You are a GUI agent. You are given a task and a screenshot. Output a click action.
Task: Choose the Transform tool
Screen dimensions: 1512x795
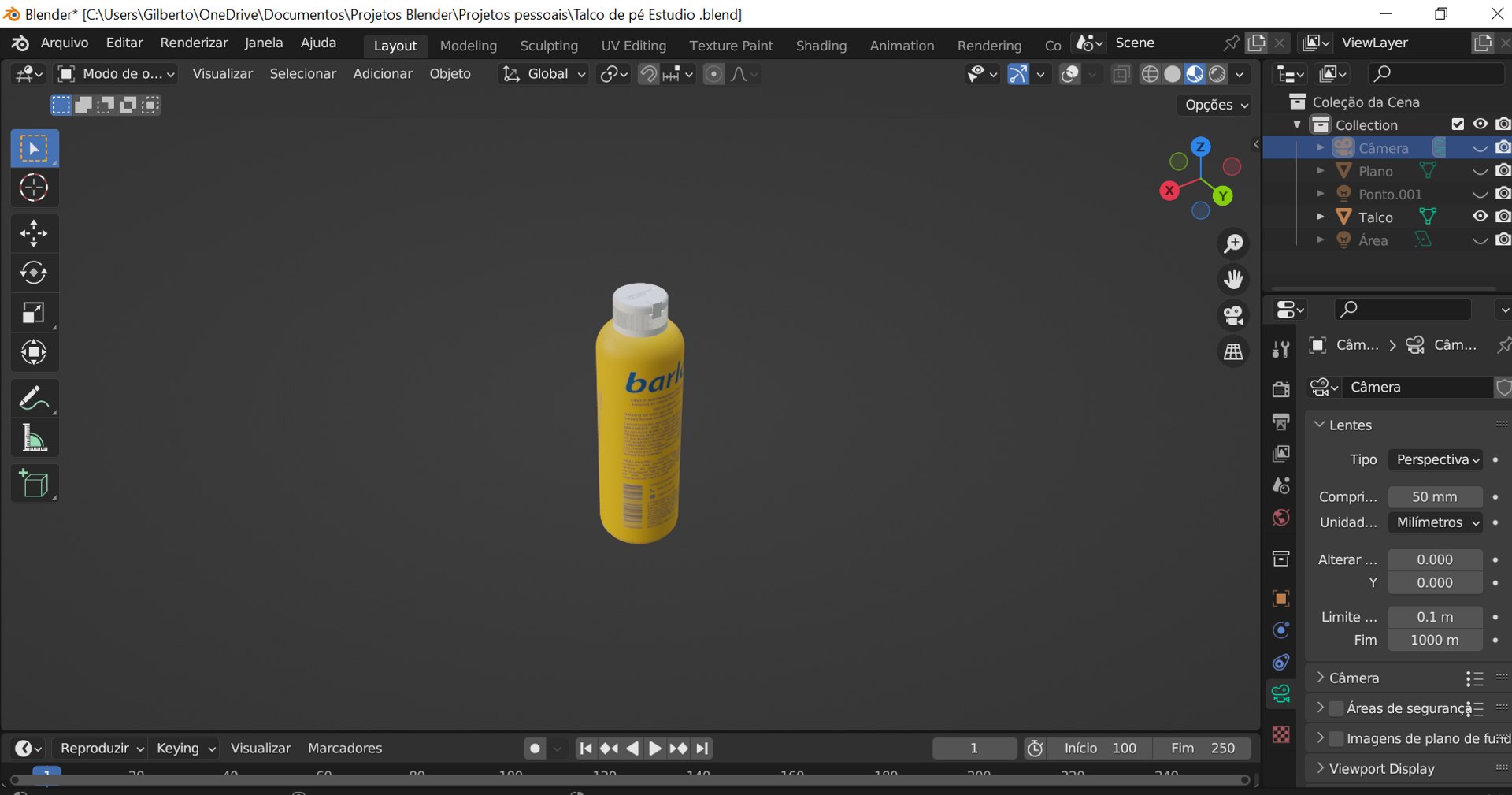(34, 352)
